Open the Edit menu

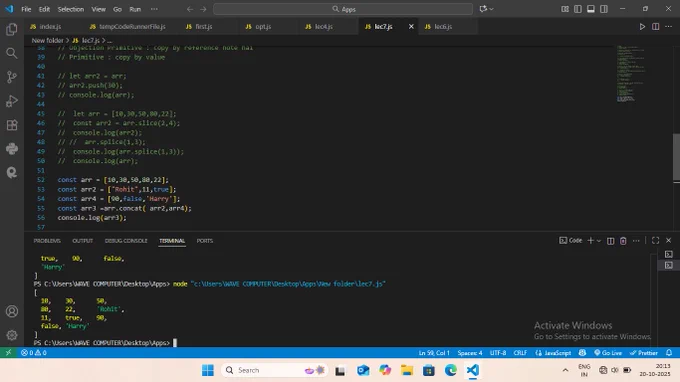click(44, 9)
